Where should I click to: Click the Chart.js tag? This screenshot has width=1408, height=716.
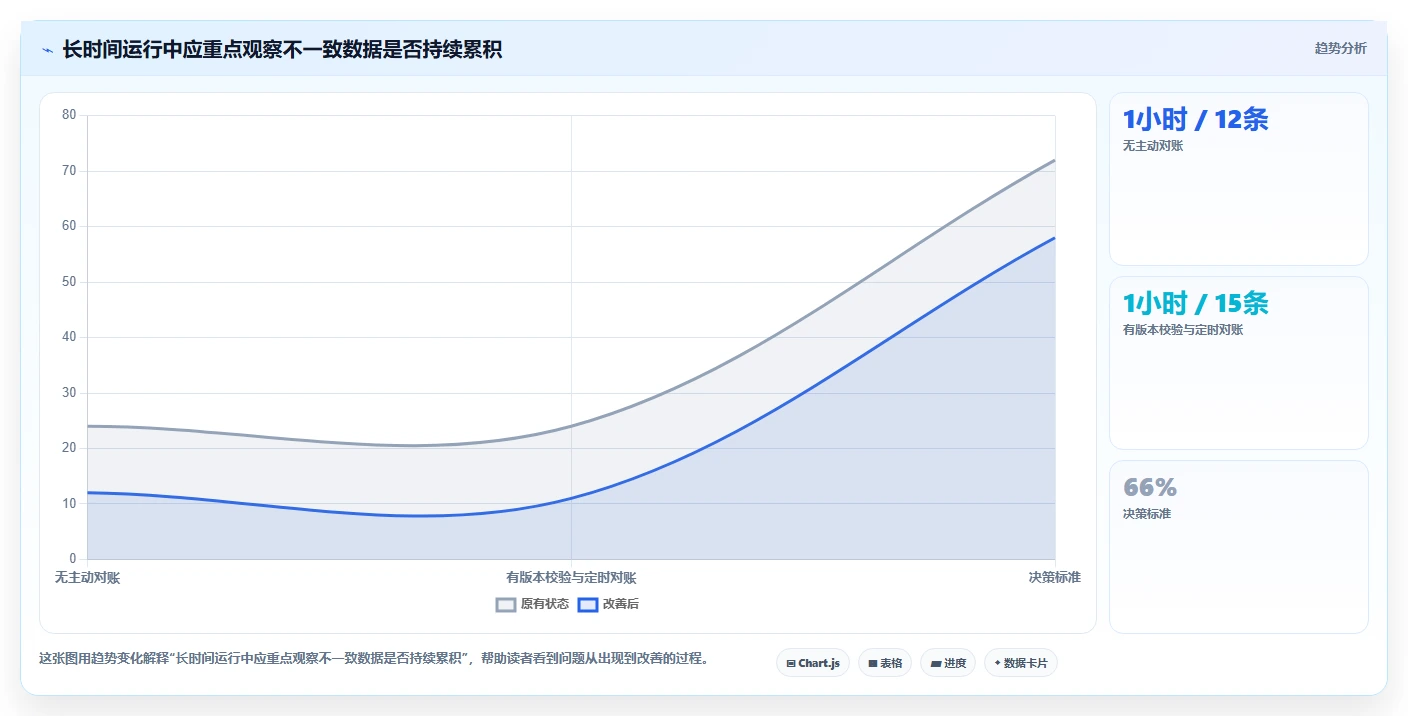coord(812,663)
